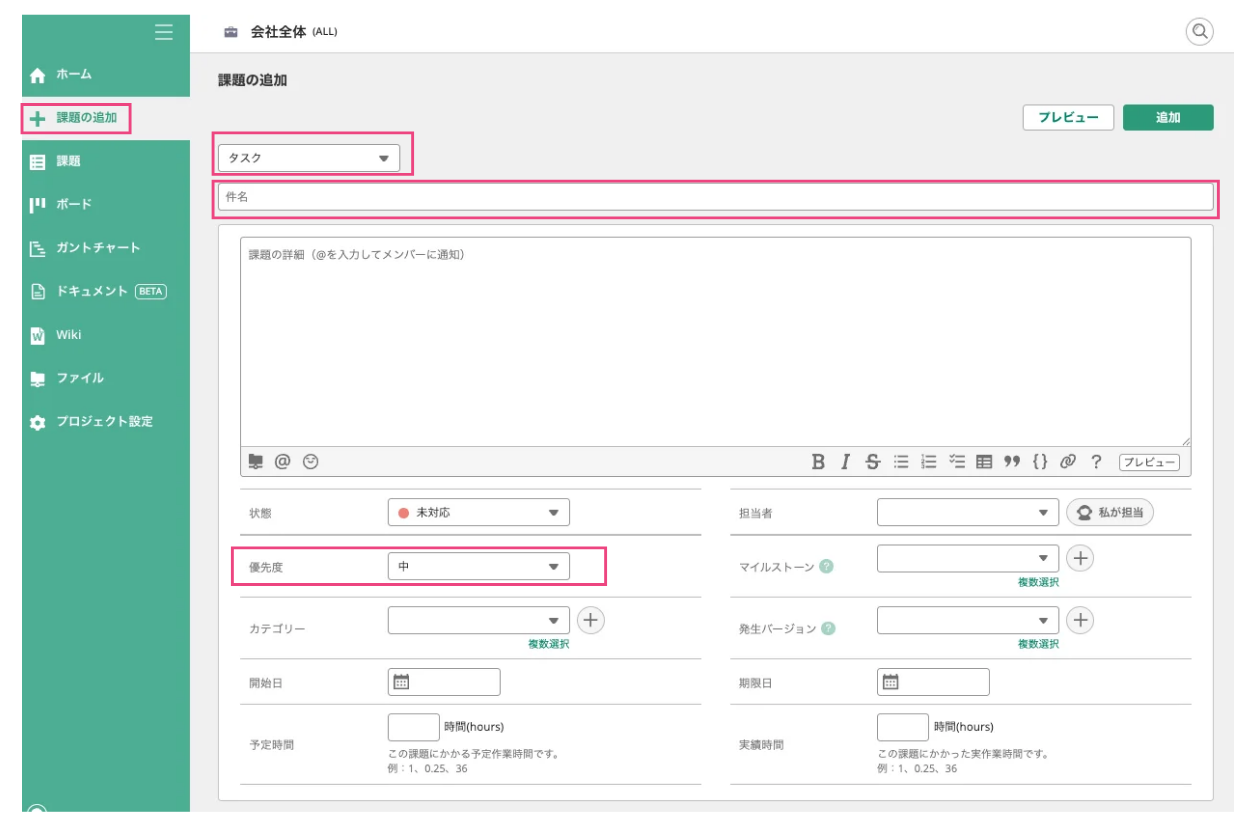Click the project briefcase icon beside 会社全体
The image size is (1256, 826).
click(231, 32)
